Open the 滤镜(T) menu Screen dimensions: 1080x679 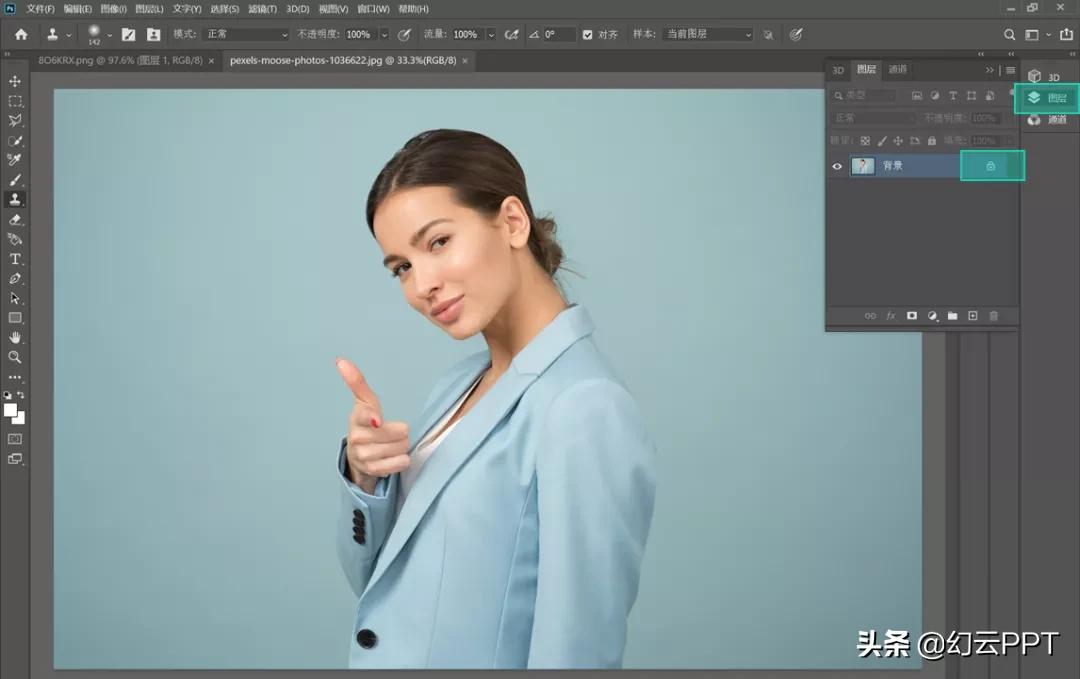pos(263,9)
